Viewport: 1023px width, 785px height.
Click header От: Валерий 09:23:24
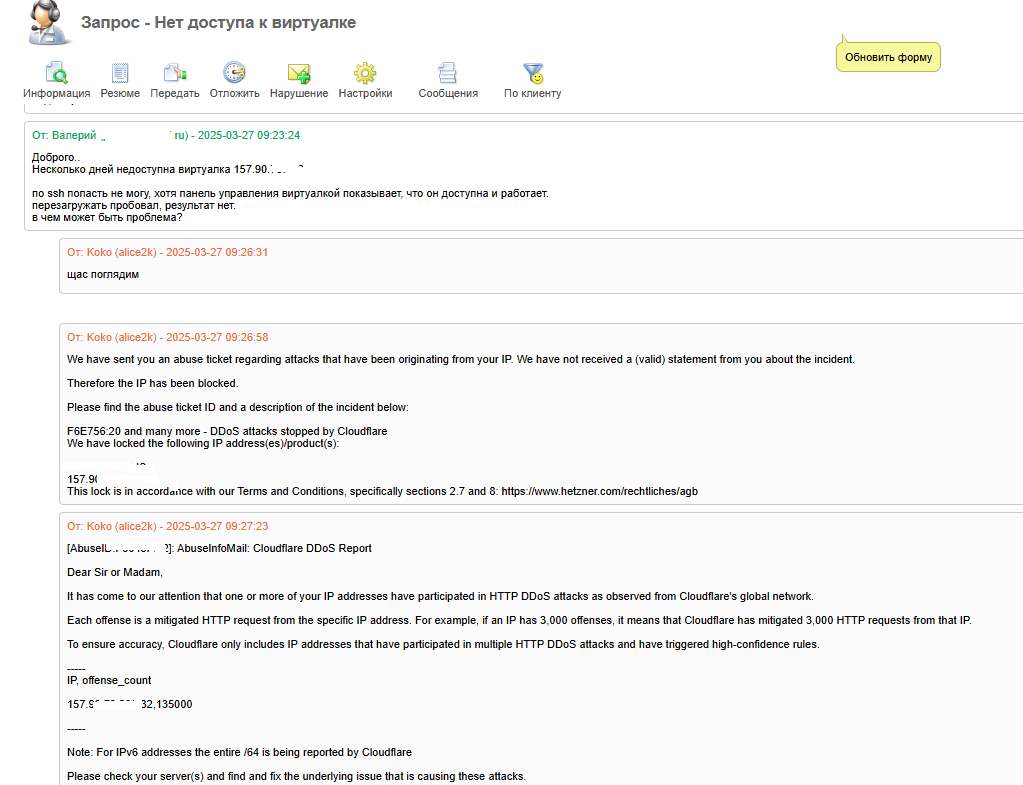click(x=166, y=135)
